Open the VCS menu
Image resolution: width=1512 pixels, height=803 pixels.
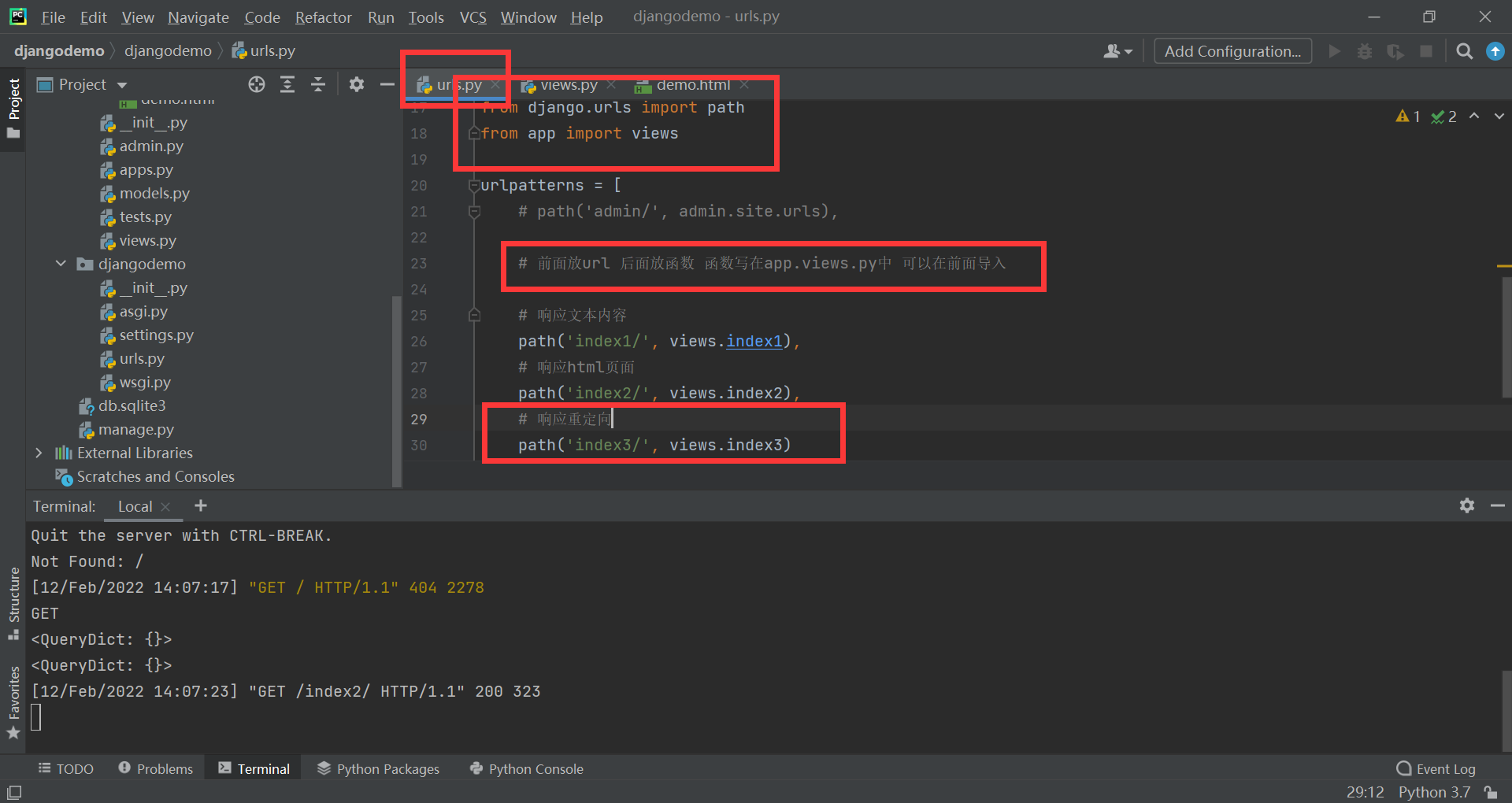472,17
